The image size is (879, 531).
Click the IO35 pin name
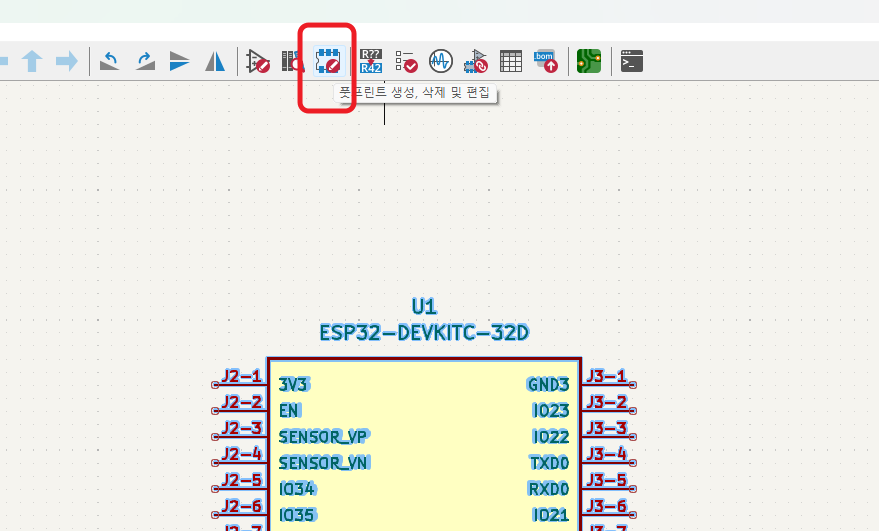(297, 515)
